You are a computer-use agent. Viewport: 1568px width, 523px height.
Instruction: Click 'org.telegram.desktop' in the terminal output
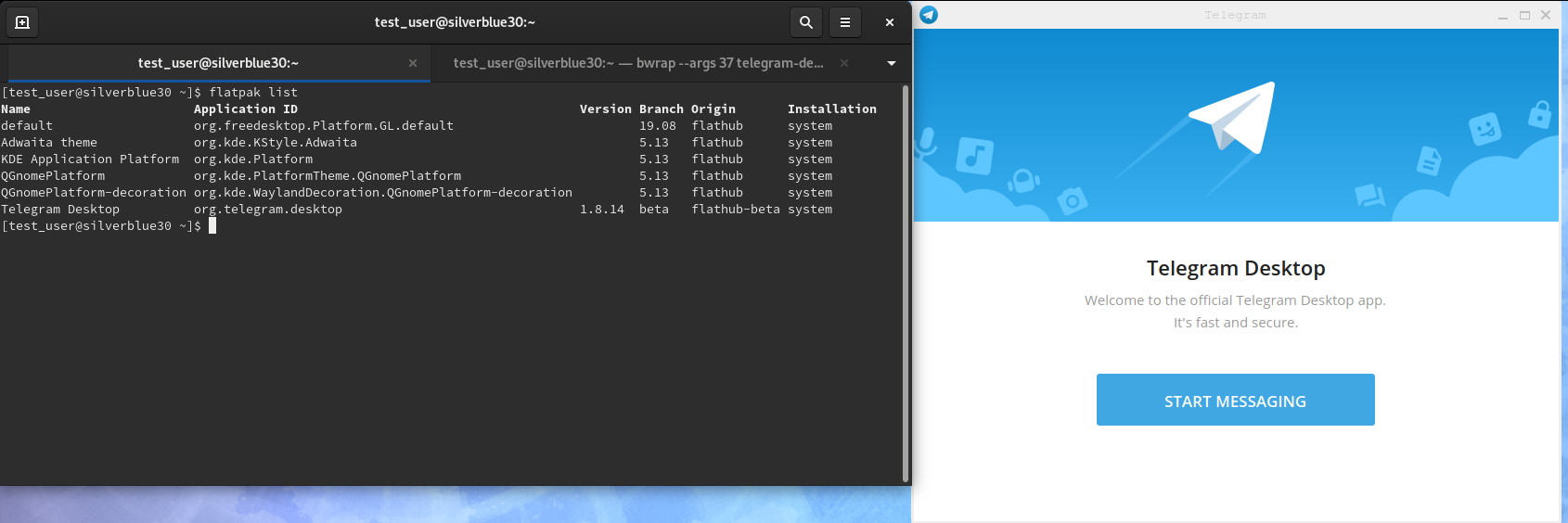click(268, 210)
